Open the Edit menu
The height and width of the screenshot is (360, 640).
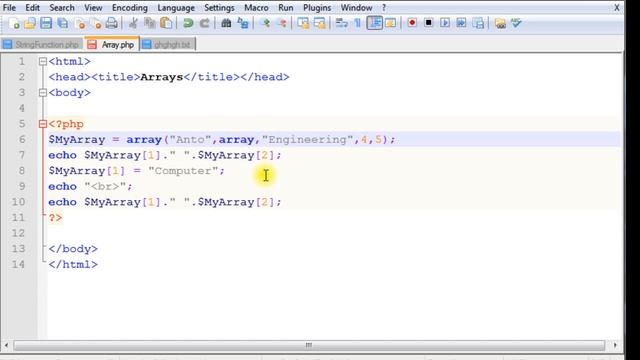click(x=32, y=8)
